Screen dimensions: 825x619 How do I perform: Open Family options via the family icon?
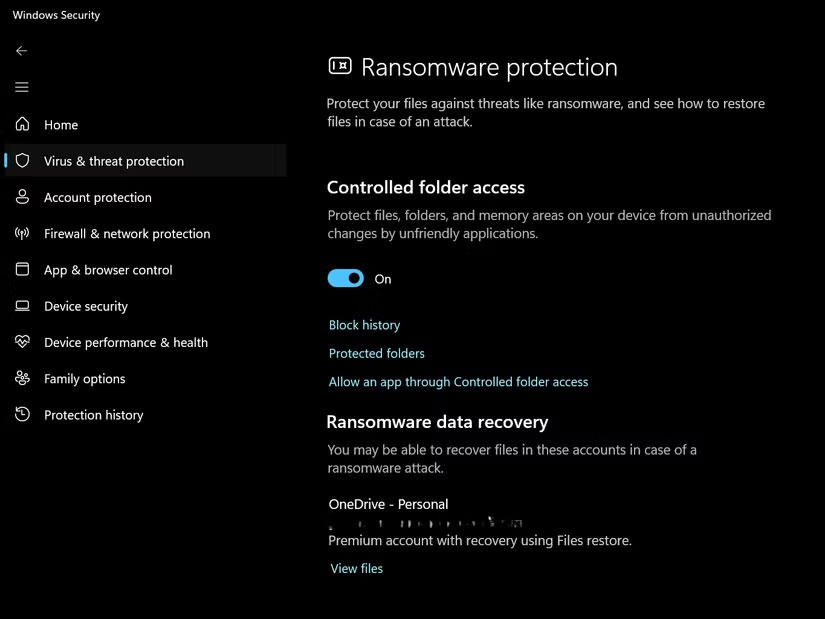(21, 378)
